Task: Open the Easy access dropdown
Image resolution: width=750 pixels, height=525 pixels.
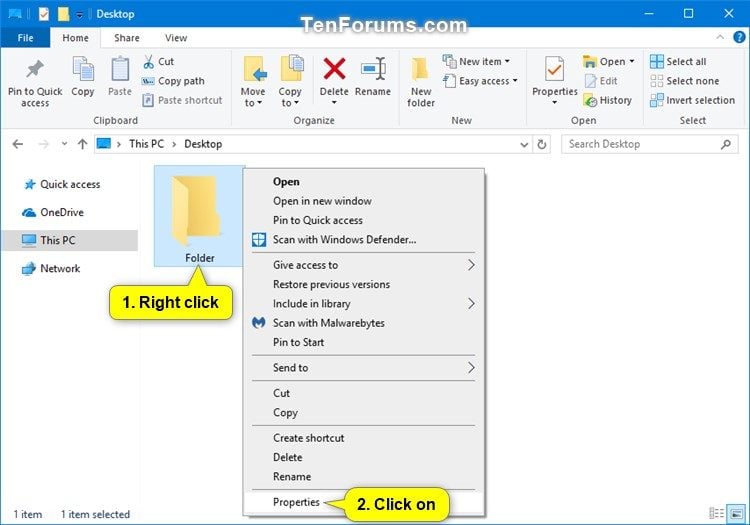Action: (x=480, y=81)
